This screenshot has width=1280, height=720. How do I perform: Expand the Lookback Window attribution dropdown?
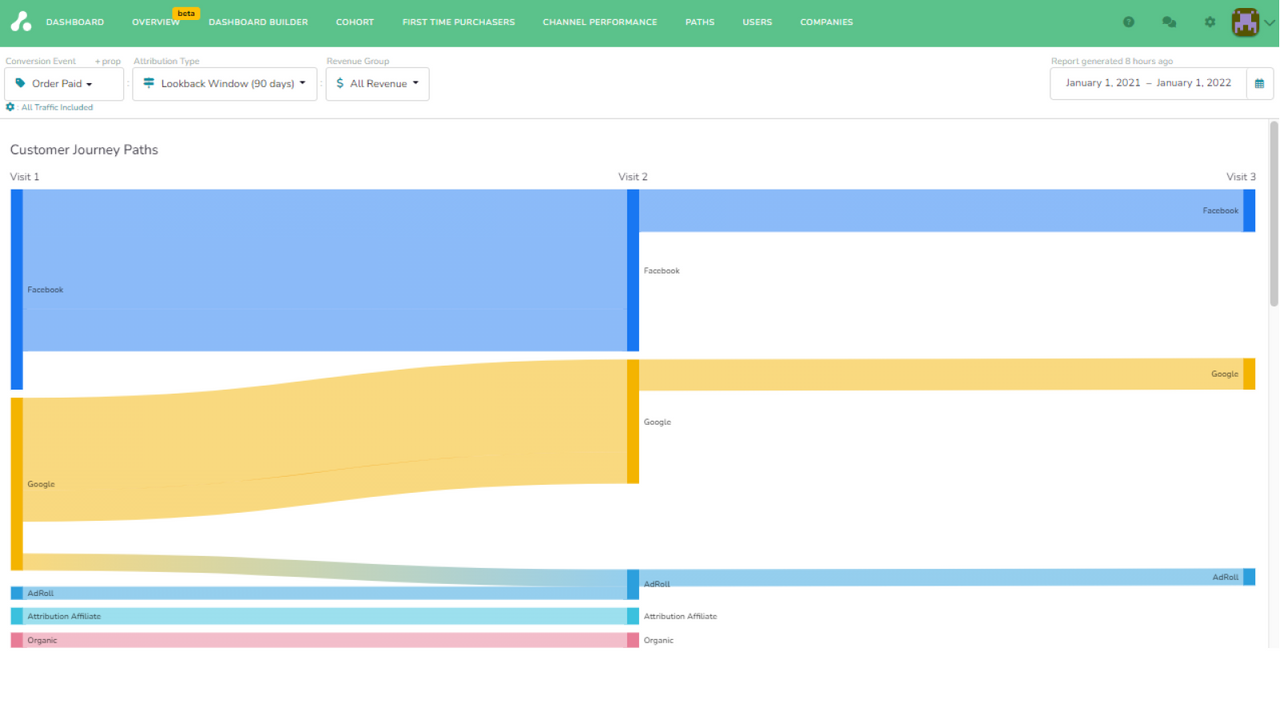point(224,84)
